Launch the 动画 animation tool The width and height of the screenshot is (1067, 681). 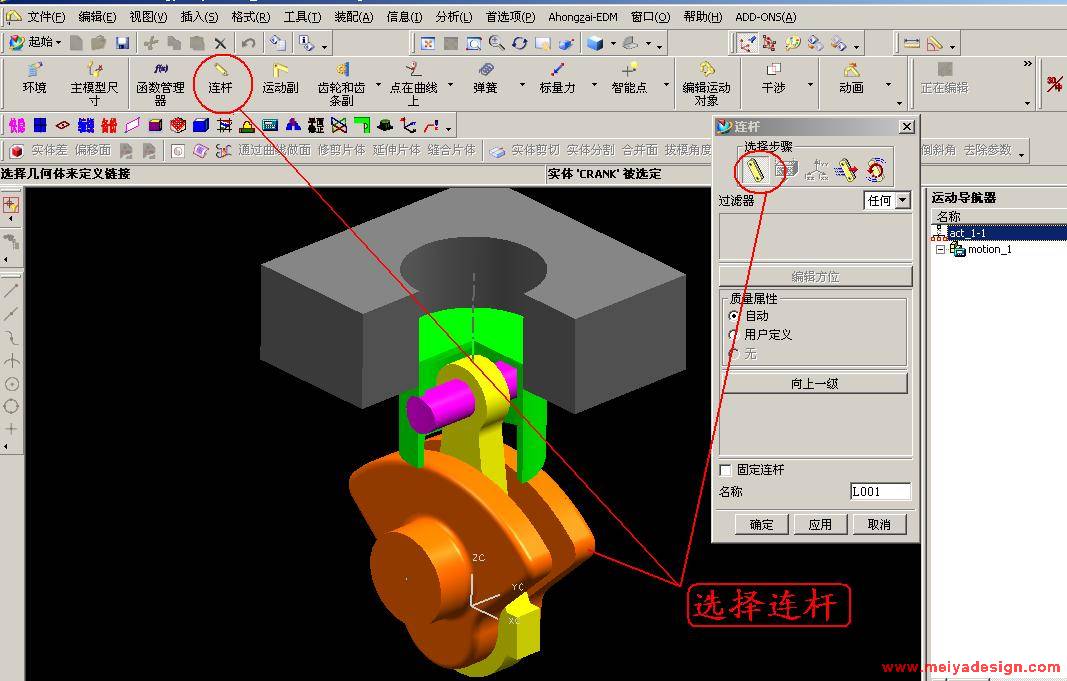[x=851, y=80]
